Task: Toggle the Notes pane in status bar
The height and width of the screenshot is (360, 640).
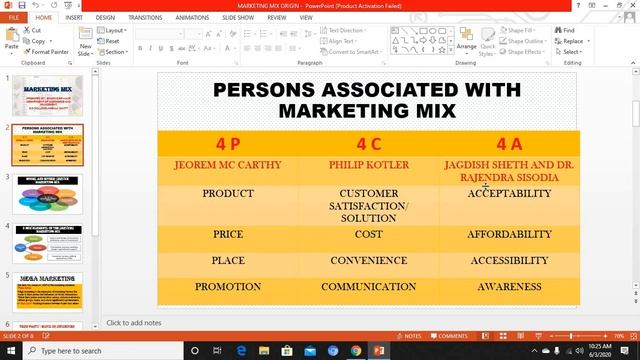Action: tap(409, 336)
